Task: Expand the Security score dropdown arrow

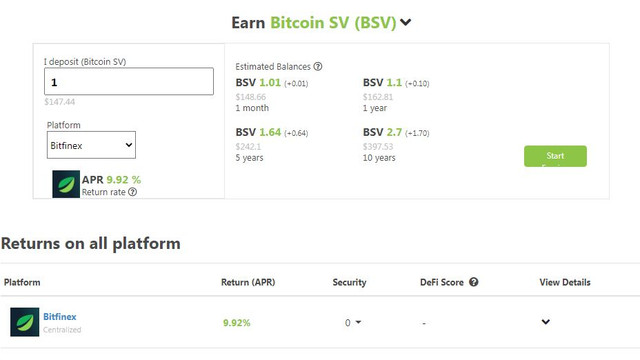Action: [358, 322]
